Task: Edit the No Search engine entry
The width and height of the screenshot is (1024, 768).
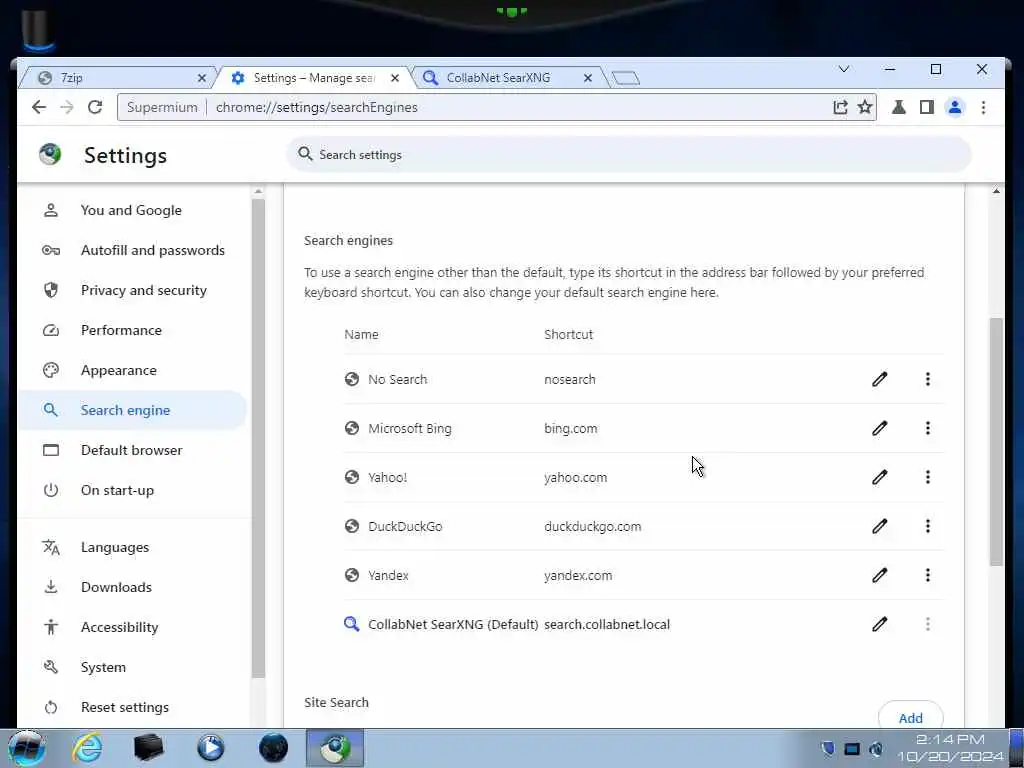Action: coord(879,379)
